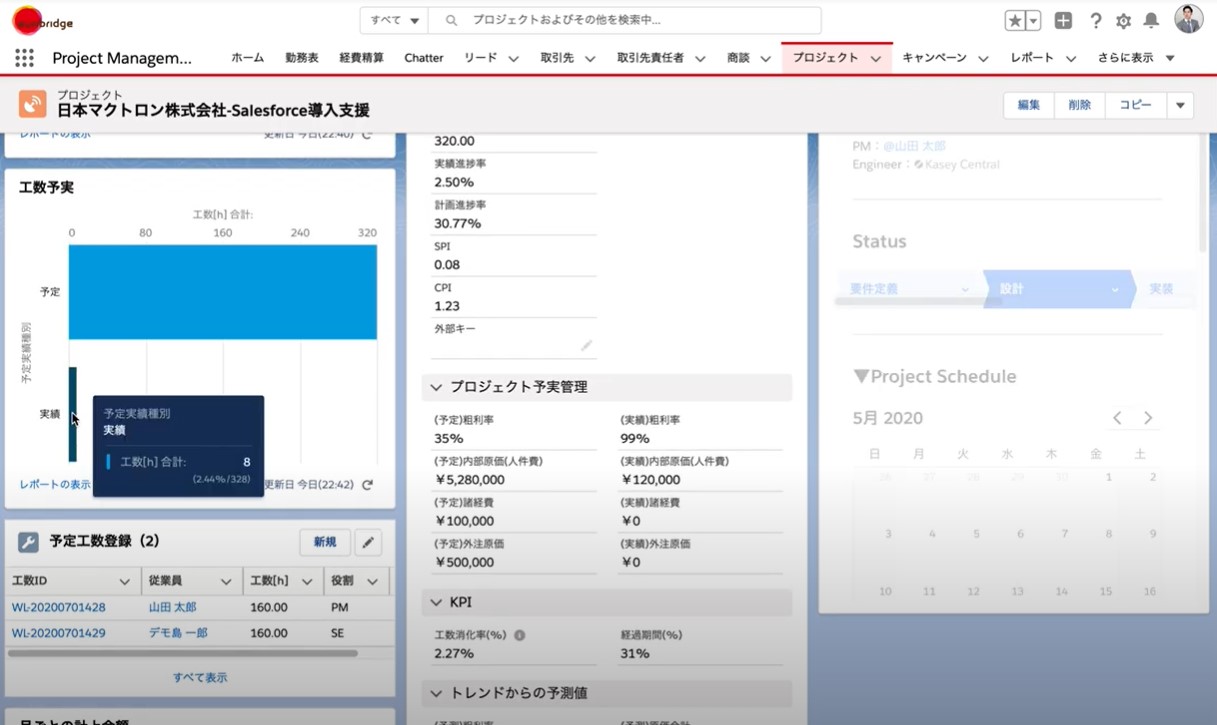Refresh the 工数予実 chart

pos(367,485)
